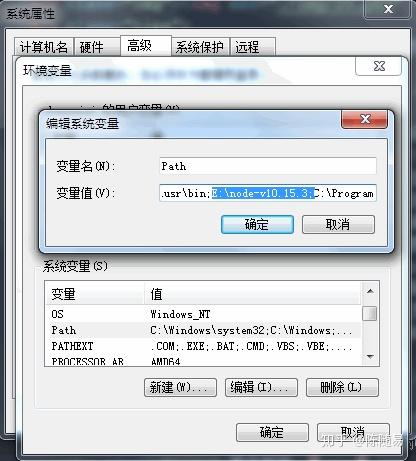Open the 远程 tab
Viewport: 416px width, 461px height.
tap(253, 47)
